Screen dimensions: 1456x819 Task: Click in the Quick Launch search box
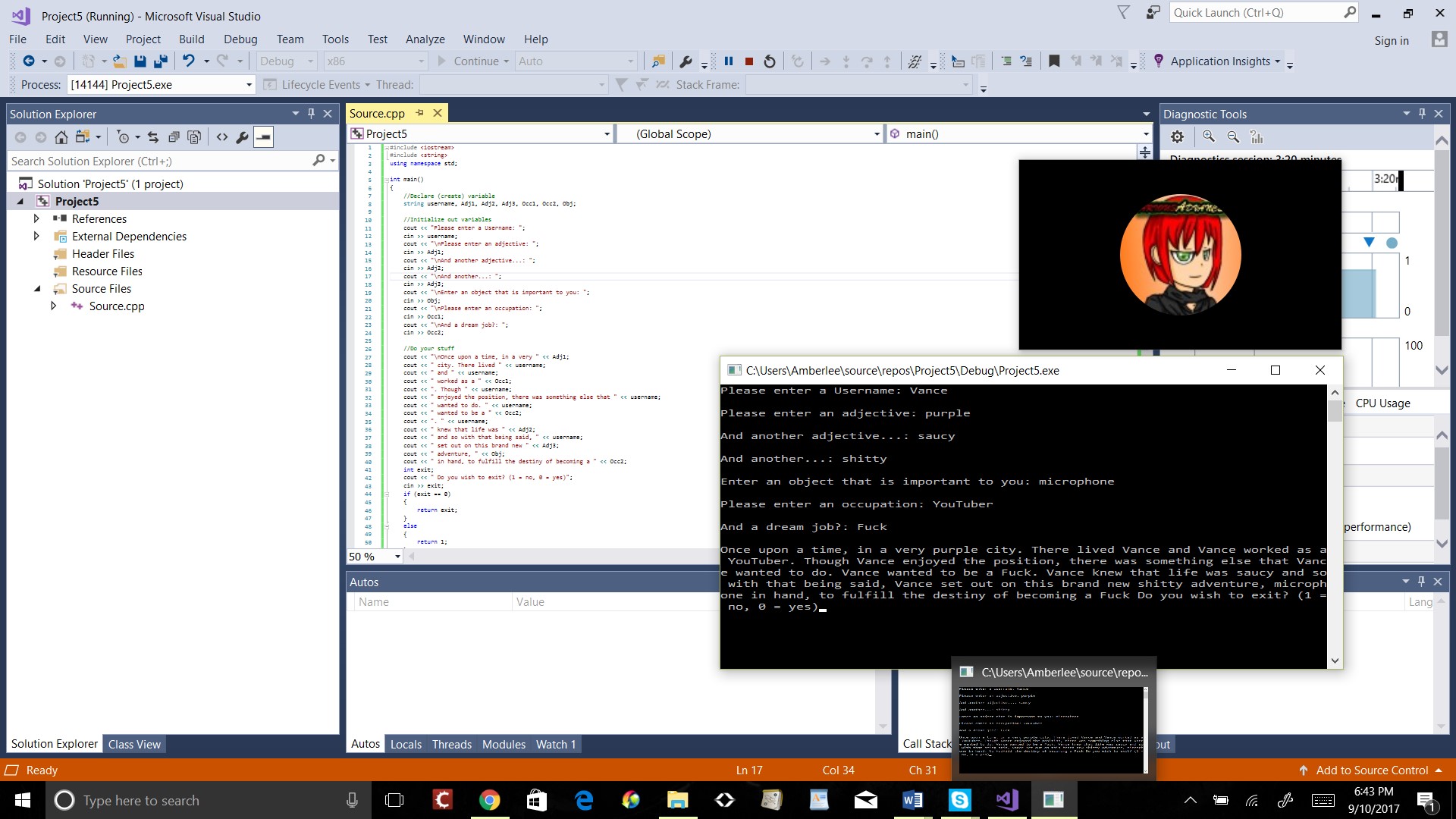(1265, 13)
